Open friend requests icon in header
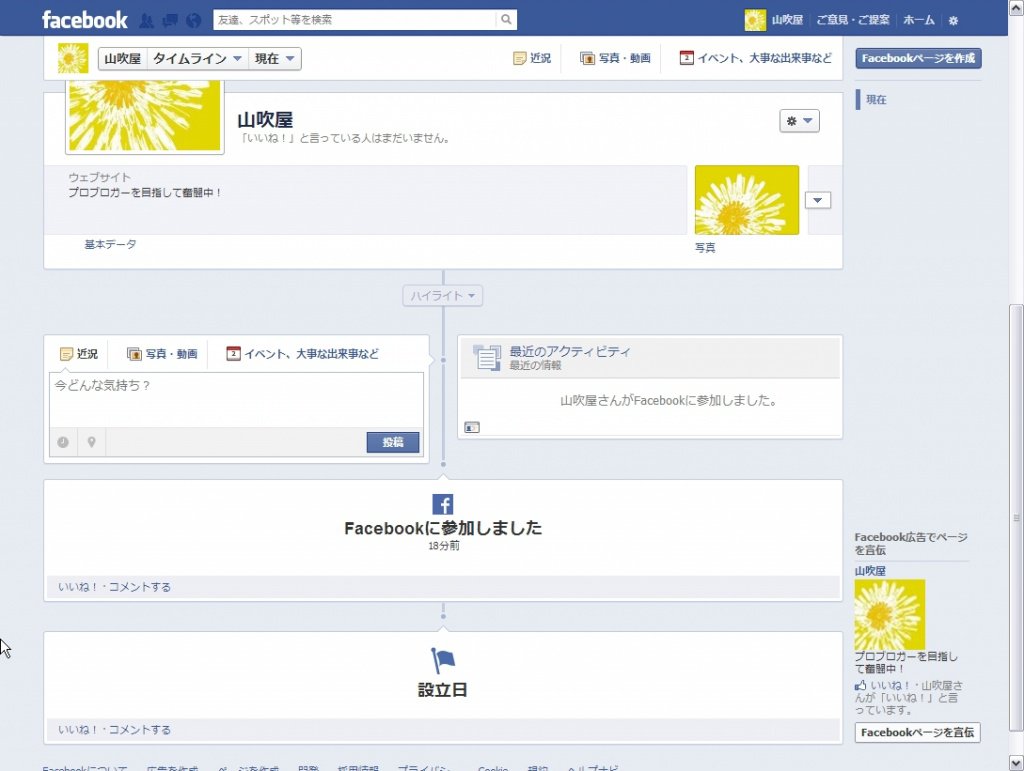The image size is (1024, 771). point(147,20)
